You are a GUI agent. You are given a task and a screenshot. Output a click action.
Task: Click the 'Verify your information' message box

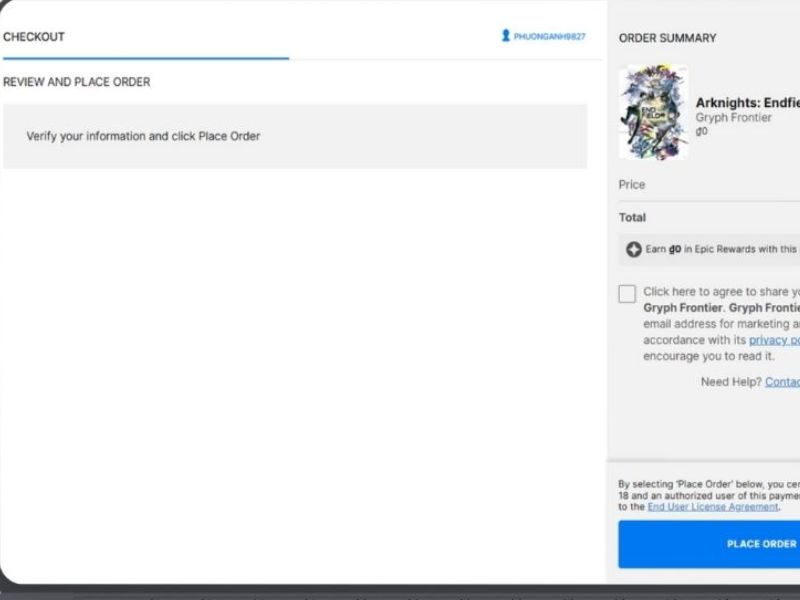point(294,136)
